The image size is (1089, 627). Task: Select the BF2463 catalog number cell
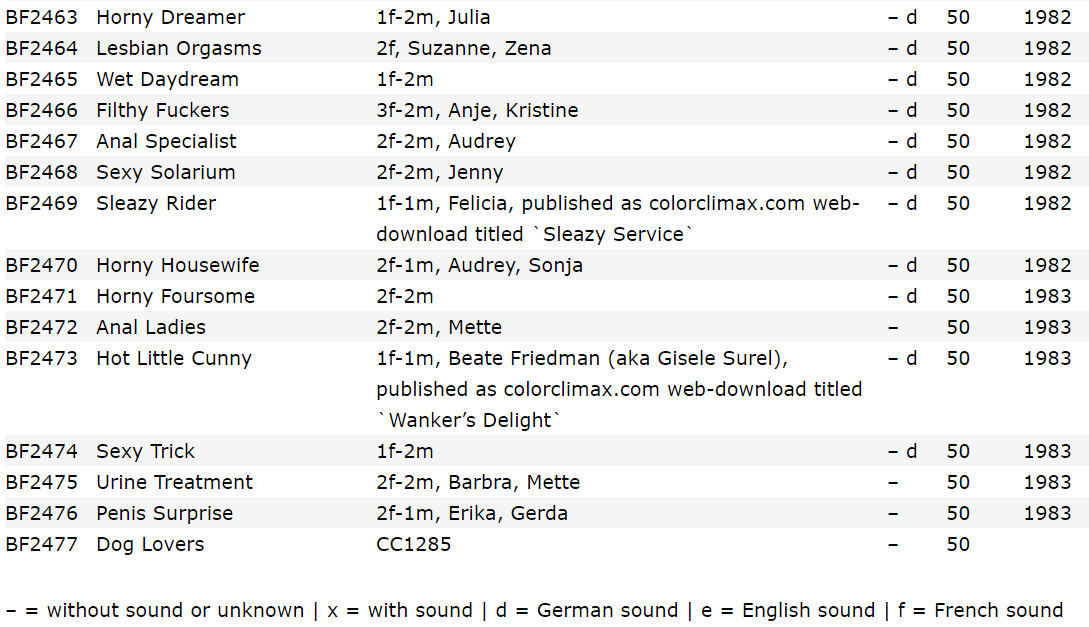[x=42, y=17]
